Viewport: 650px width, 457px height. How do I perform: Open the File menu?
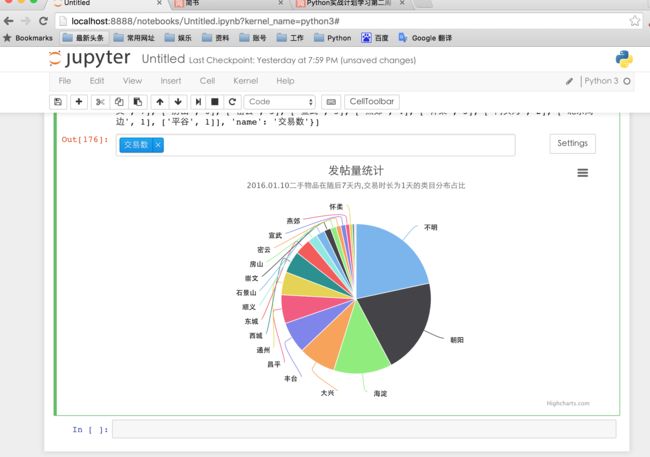(x=65, y=81)
